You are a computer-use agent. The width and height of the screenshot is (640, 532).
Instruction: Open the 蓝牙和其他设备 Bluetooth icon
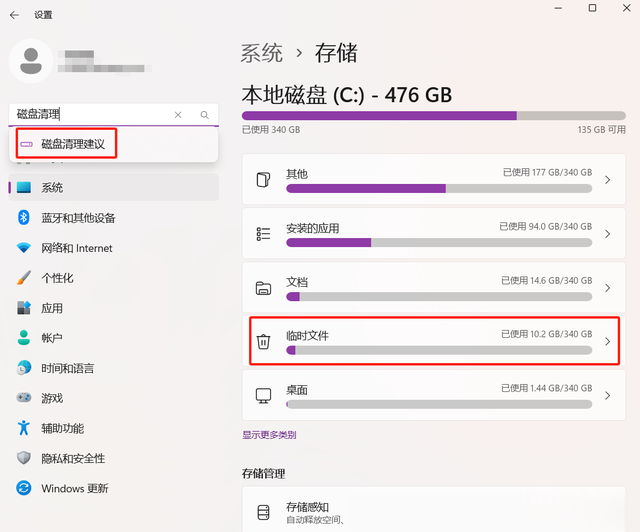[x=24, y=217]
